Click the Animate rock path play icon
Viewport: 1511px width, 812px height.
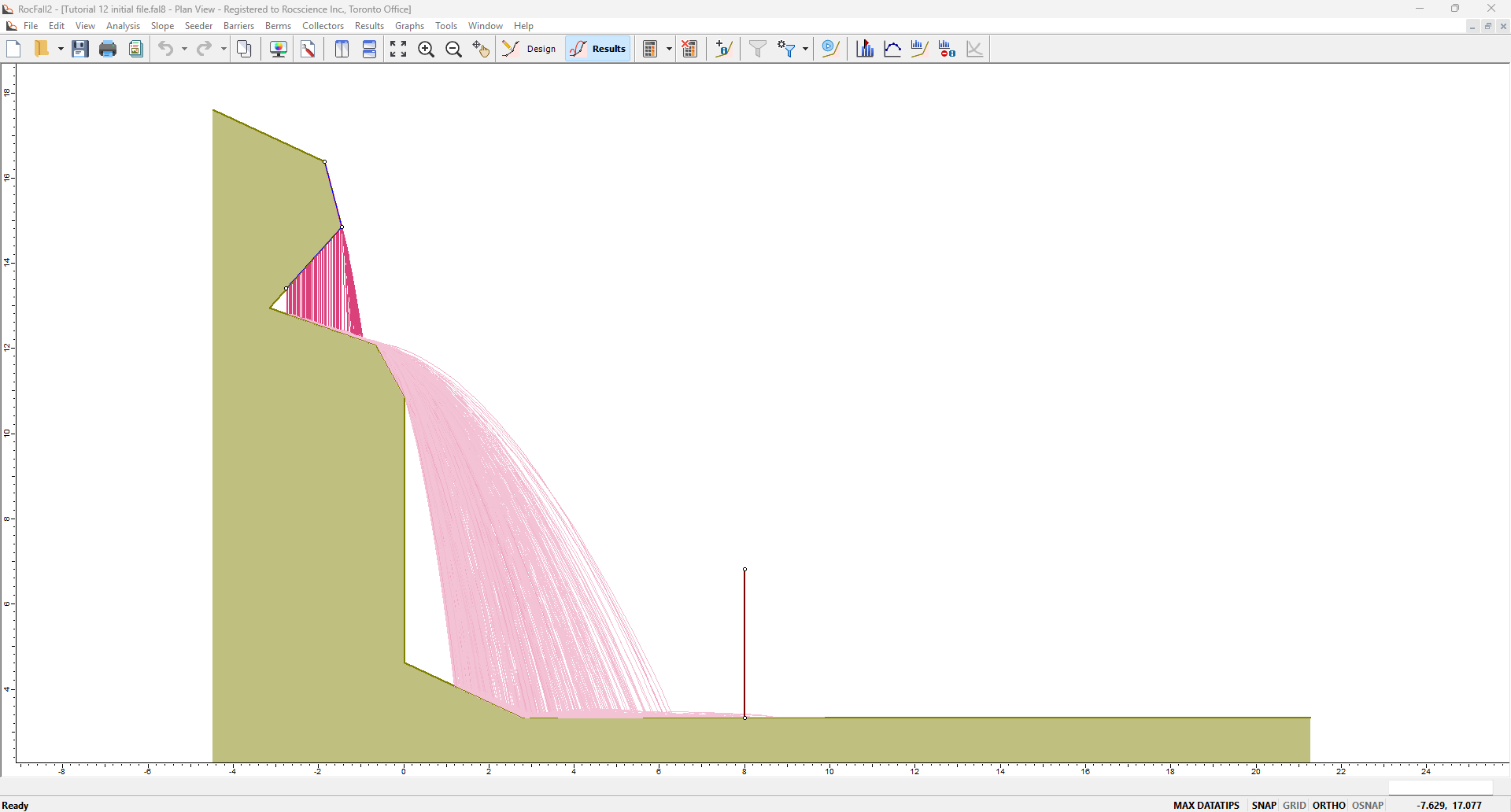pos(829,49)
